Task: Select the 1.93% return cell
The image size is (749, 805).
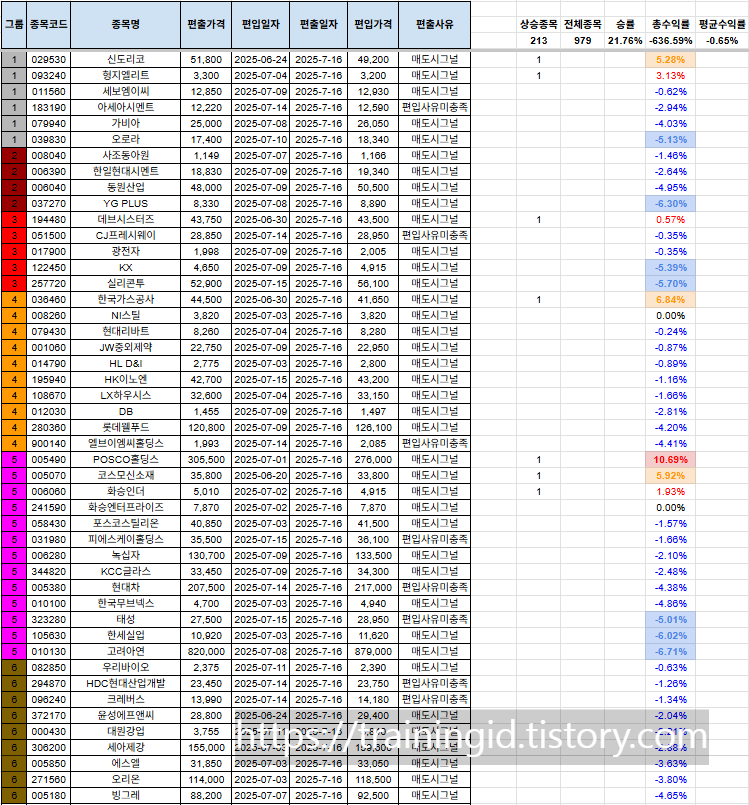Action: tap(670, 491)
